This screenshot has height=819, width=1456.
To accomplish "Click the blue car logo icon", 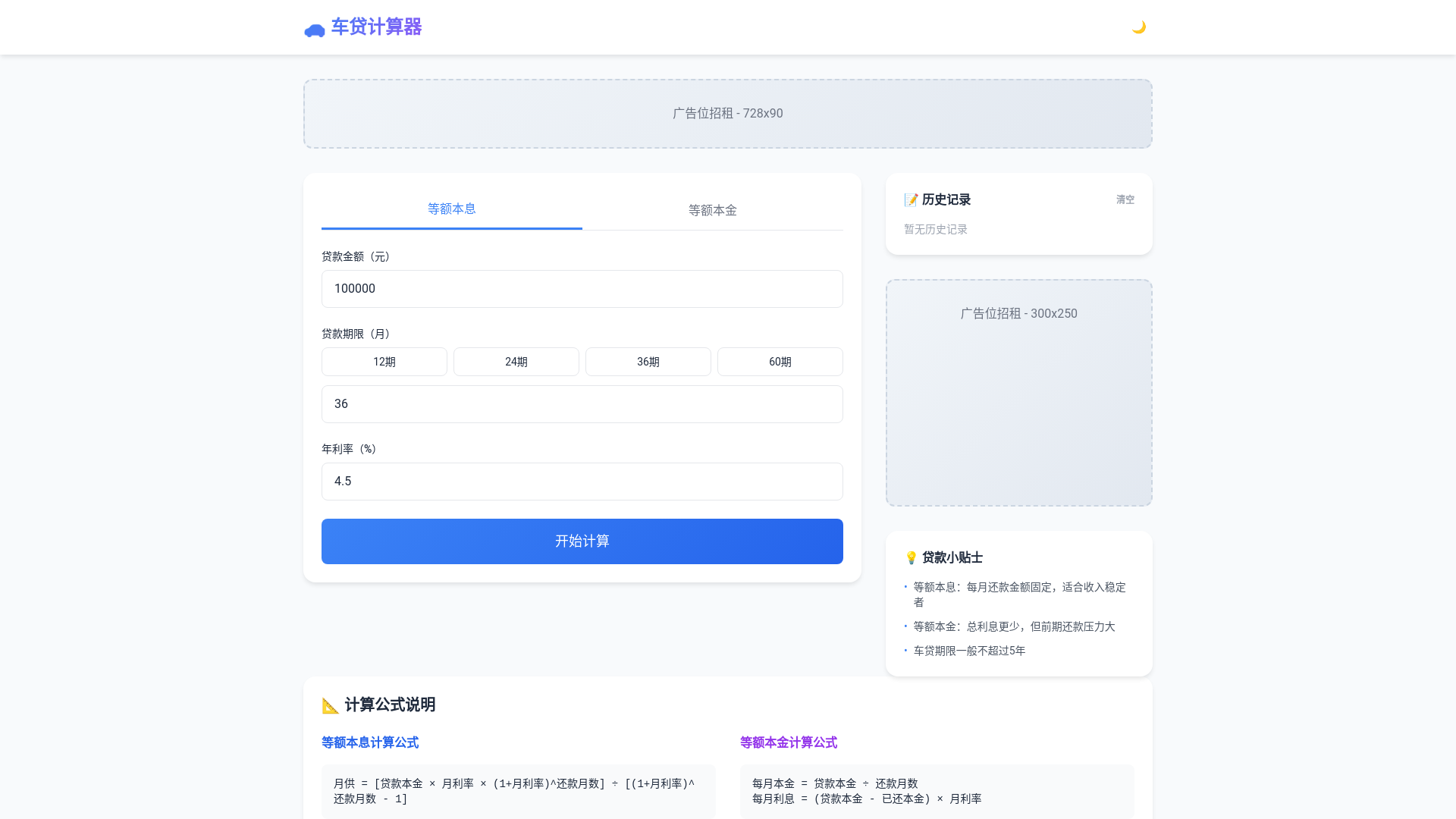I will click(x=315, y=30).
